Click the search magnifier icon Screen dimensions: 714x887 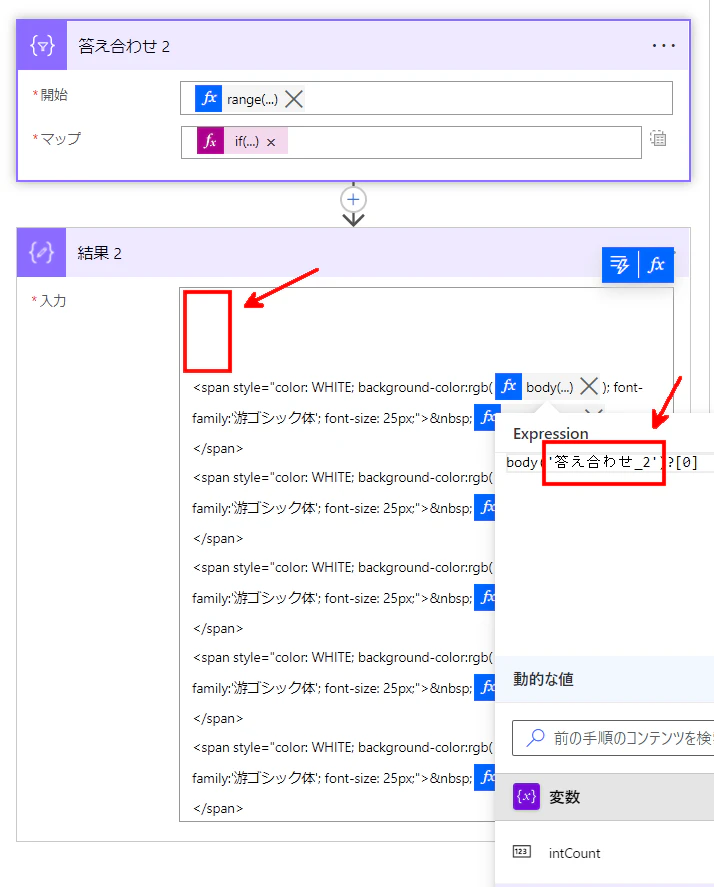(x=535, y=737)
